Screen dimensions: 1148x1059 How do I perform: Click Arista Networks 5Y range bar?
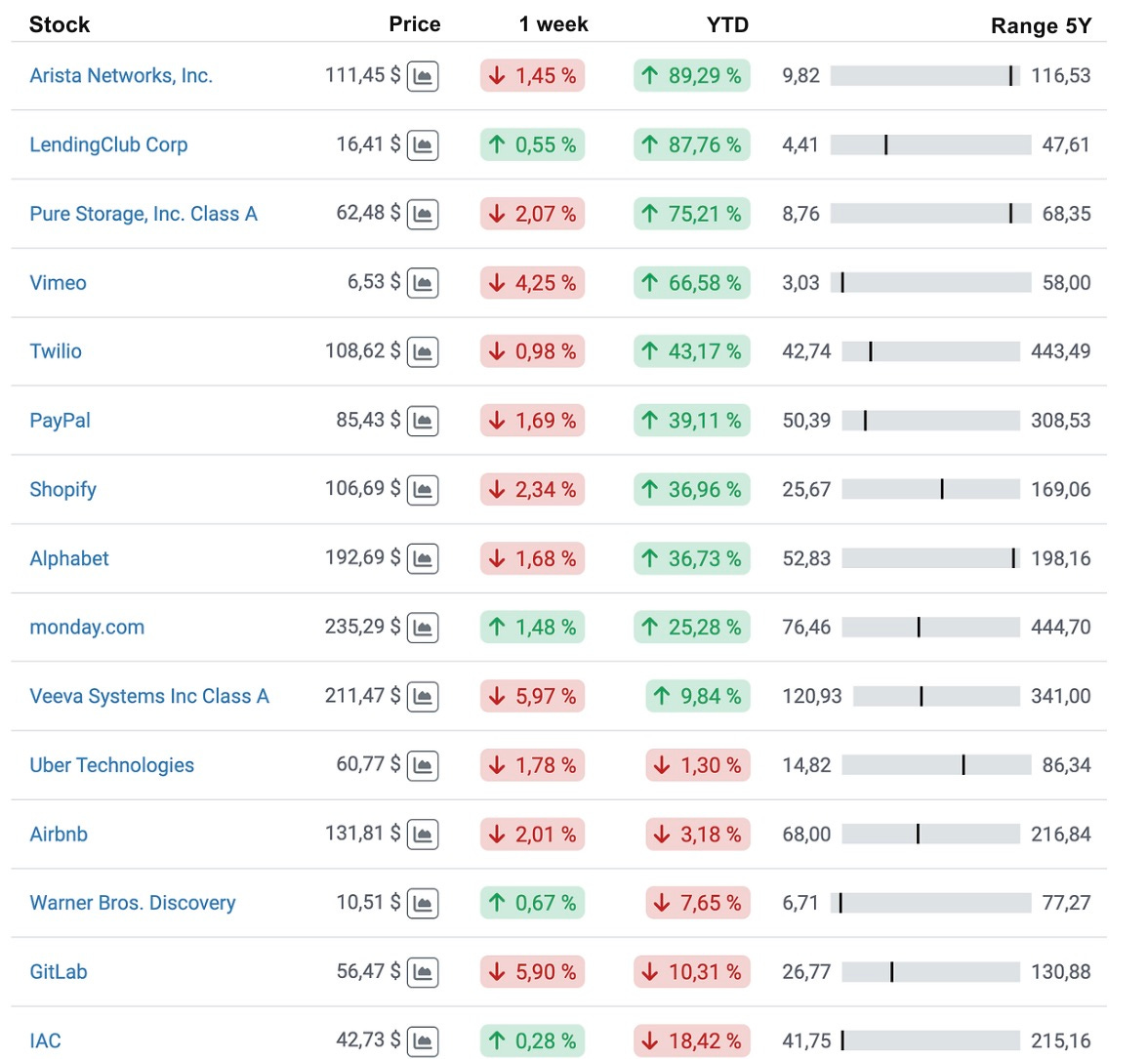pos(924,75)
